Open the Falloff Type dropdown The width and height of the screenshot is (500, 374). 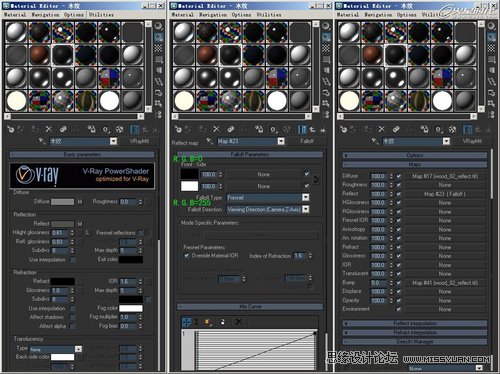click(268, 198)
